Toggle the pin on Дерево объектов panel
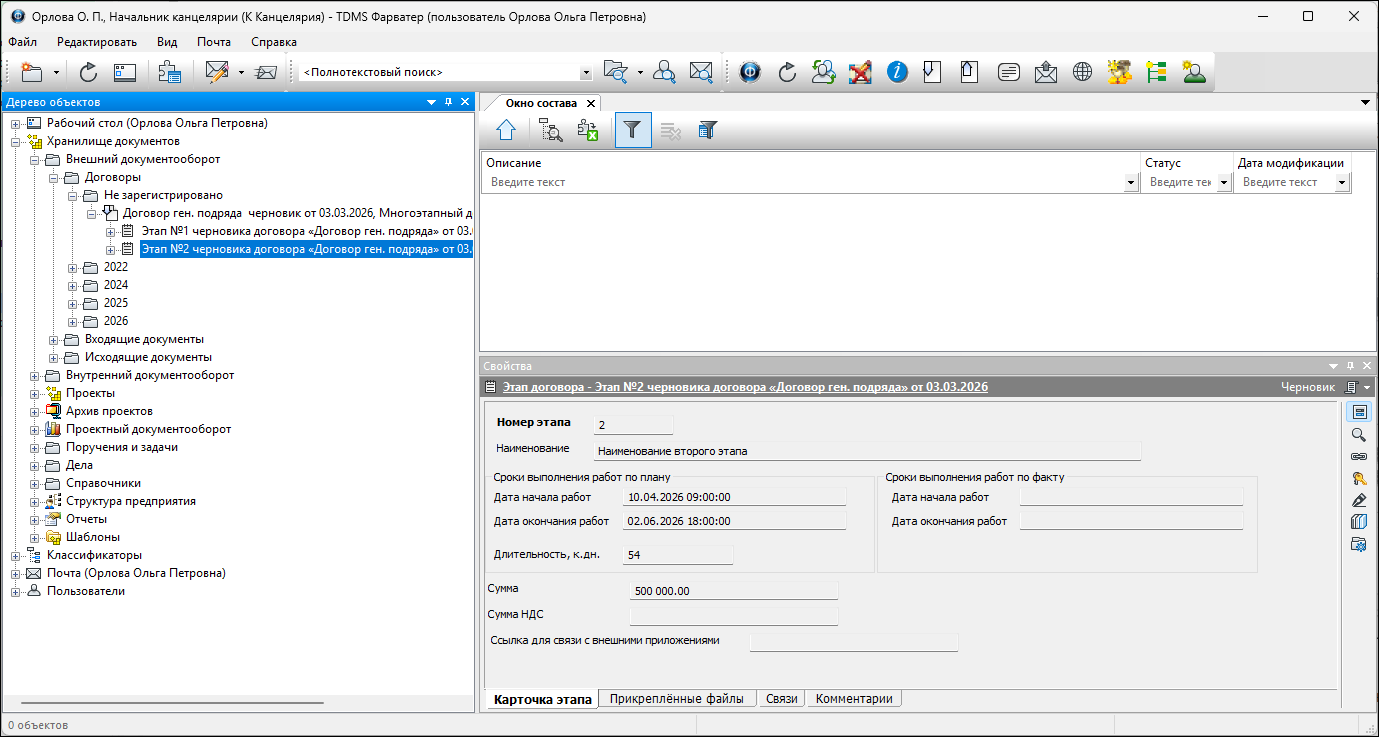 (449, 102)
